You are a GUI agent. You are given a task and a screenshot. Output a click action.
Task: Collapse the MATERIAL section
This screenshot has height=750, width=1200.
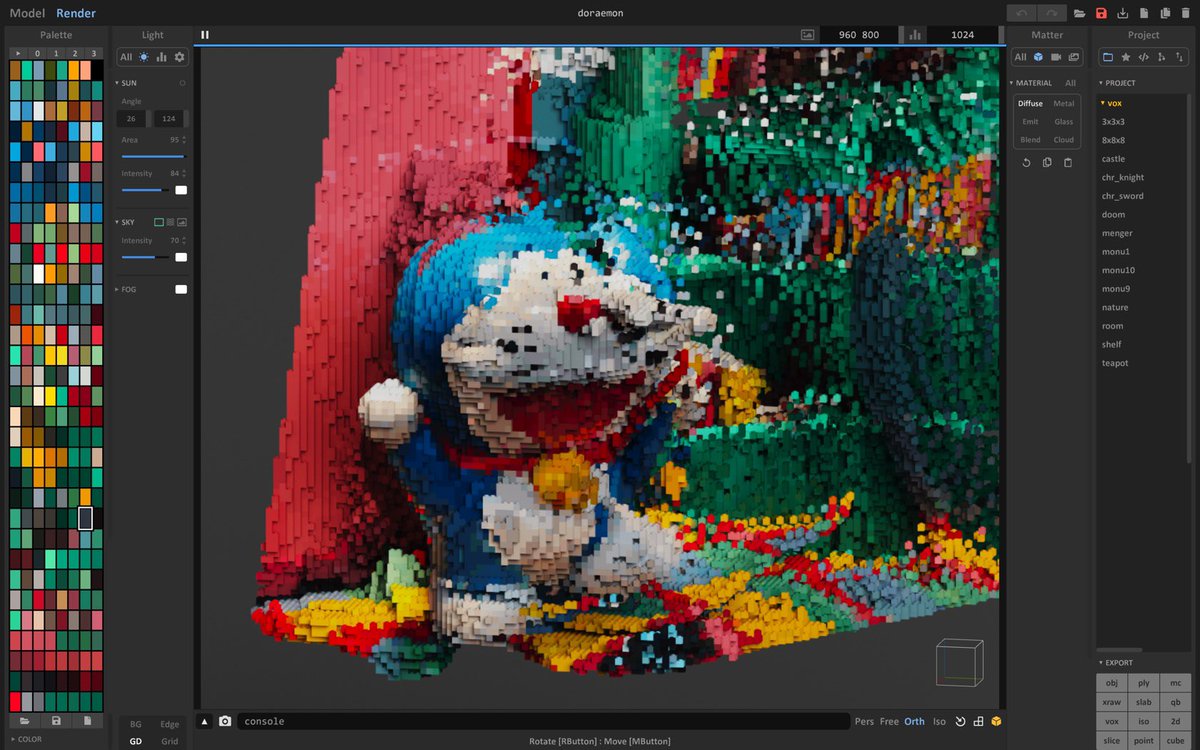click(1030, 83)
